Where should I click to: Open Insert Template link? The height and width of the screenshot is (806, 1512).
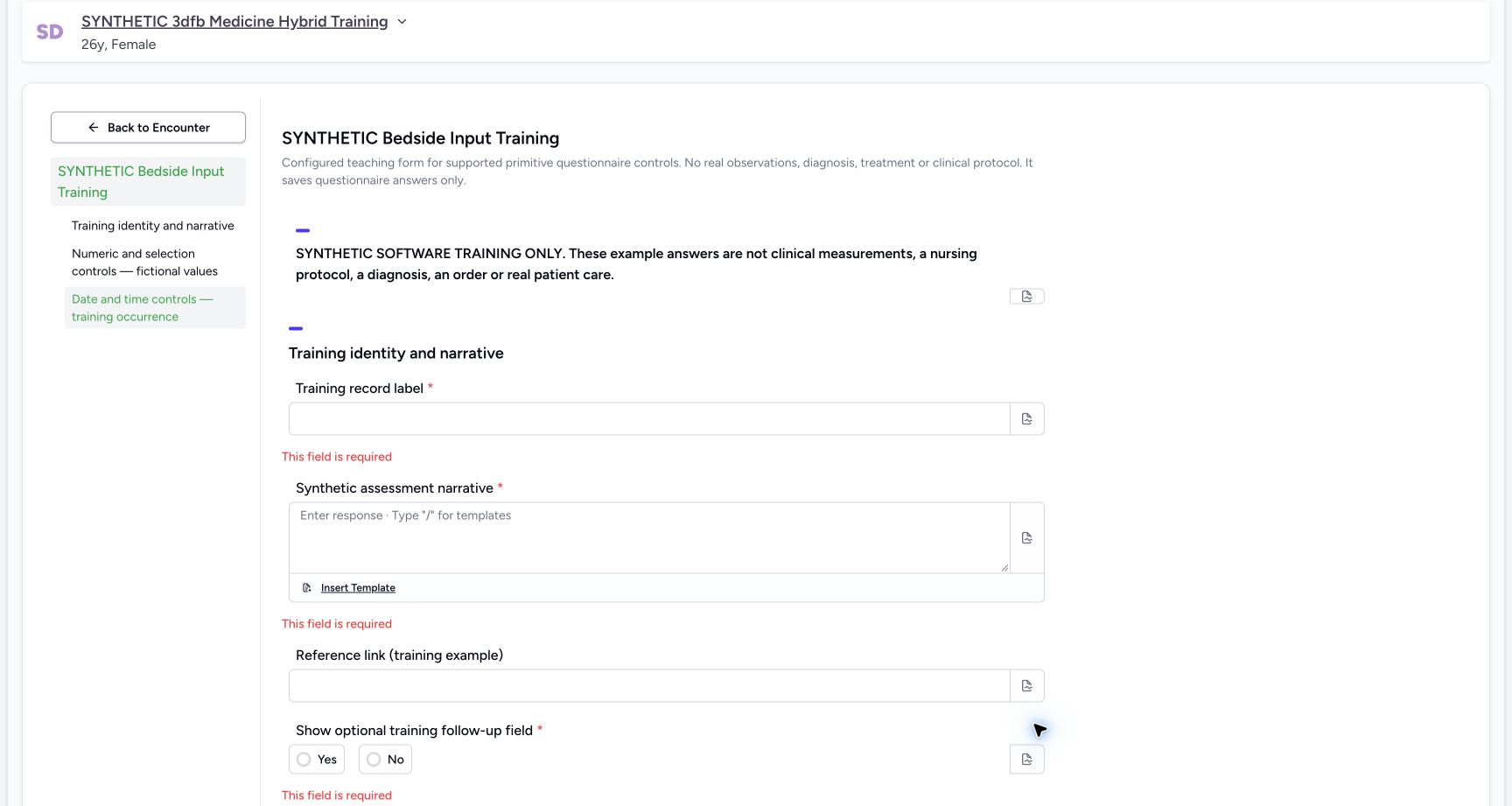coord(358,588)
